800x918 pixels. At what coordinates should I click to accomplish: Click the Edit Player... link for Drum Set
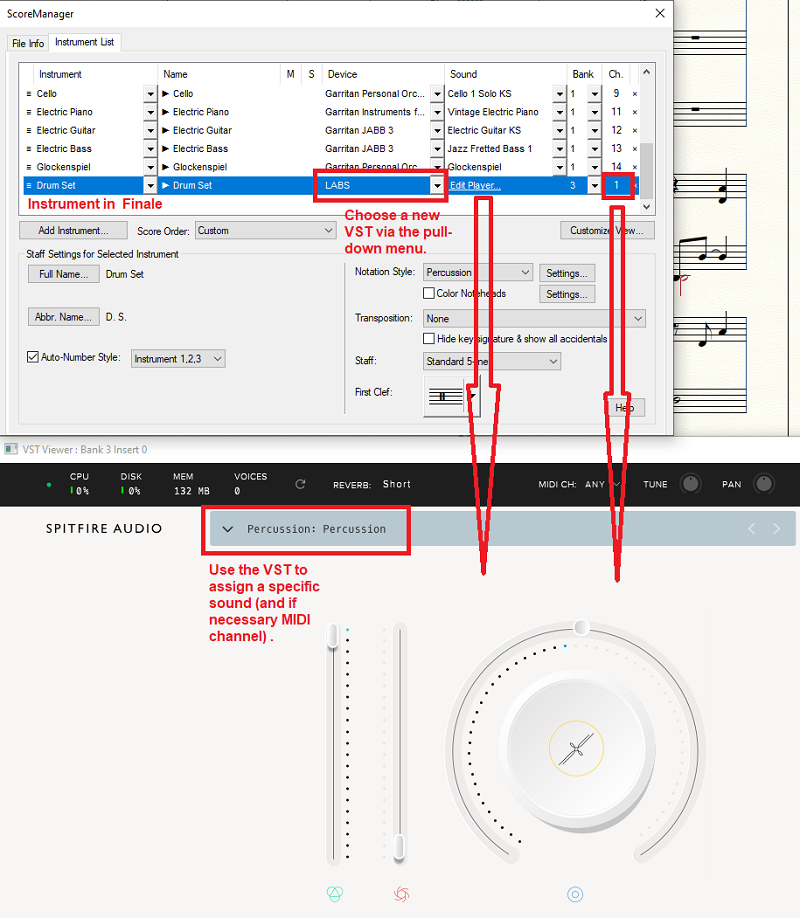click(x=475, y=186)
